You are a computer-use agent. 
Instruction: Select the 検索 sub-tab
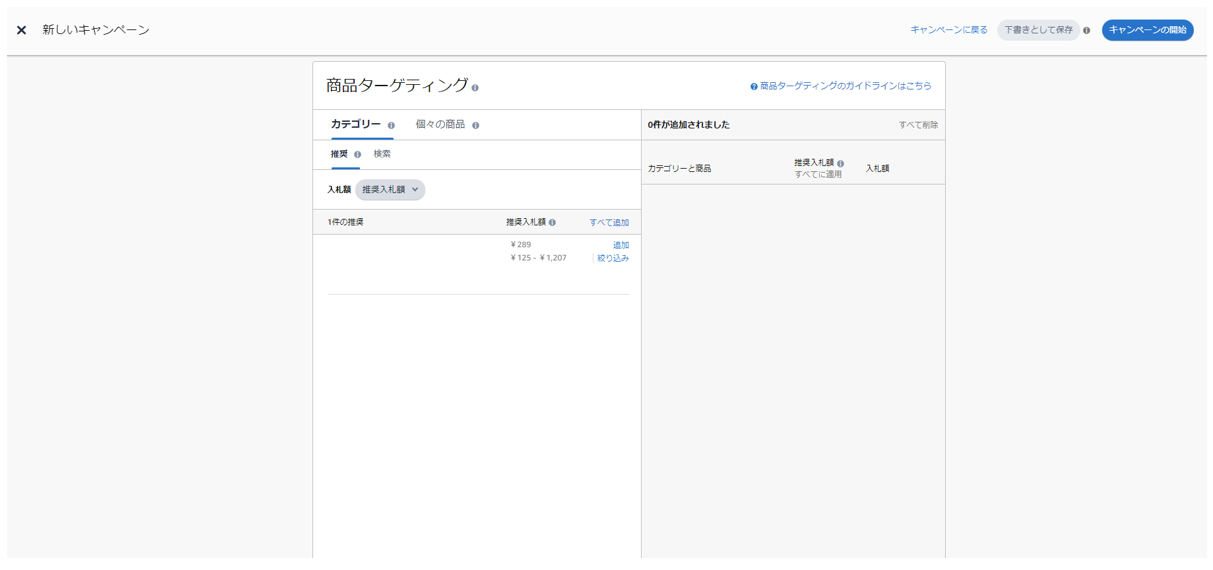tap(382, 154)
